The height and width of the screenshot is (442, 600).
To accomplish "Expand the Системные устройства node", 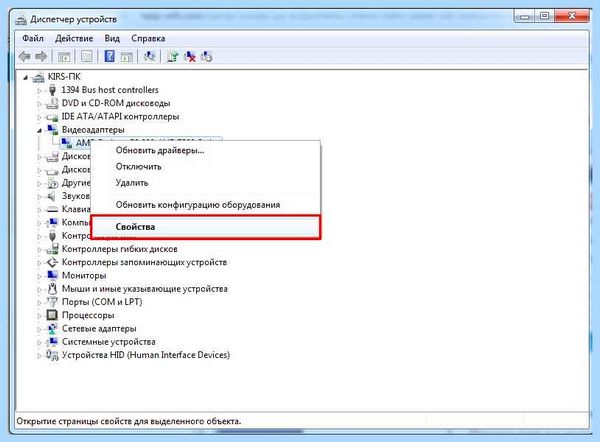I will [39, 342].
